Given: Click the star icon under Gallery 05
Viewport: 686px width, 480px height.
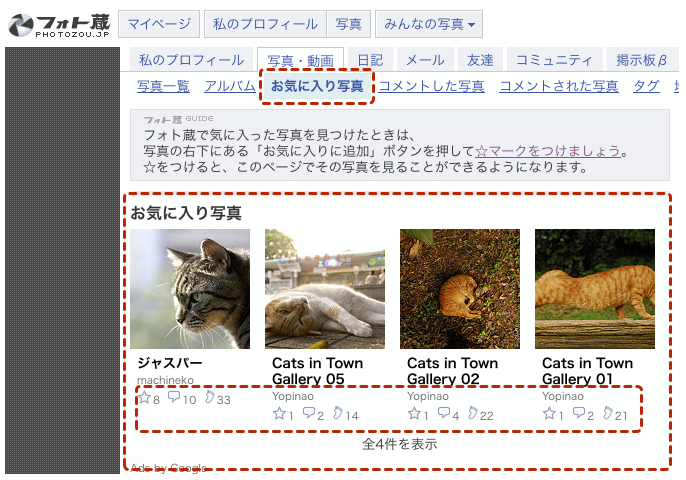Looking at the screenshot, I should pyautogui.click(x=279, y=413).
